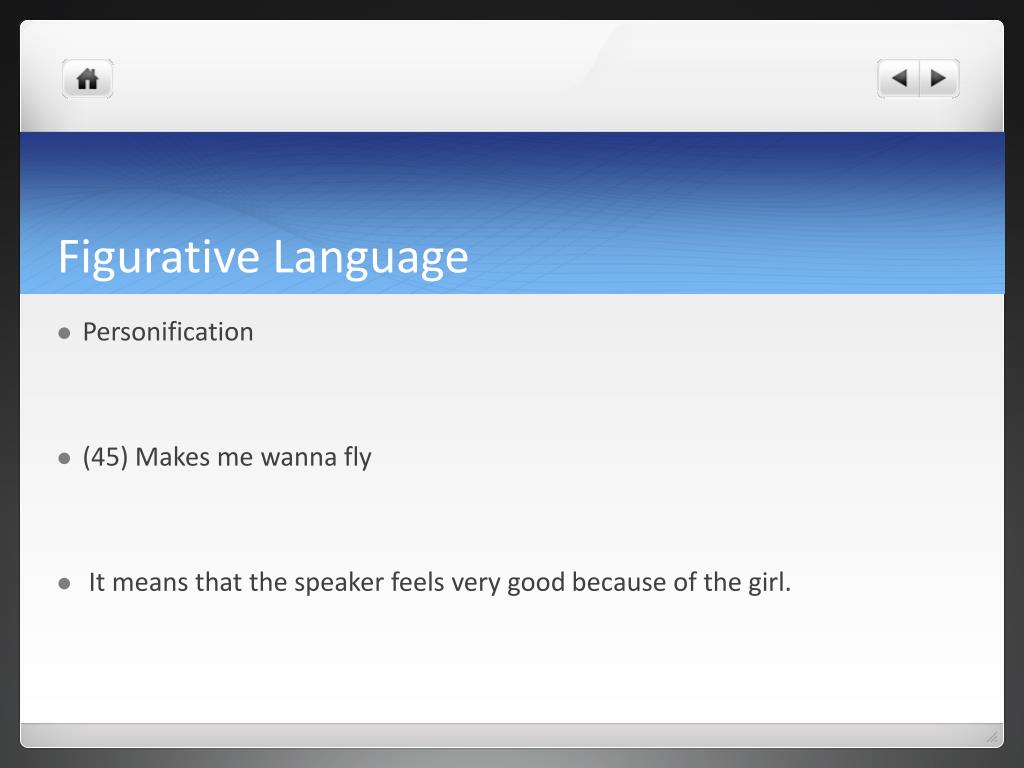Click the 'Personification' bullet text
Screen dimensions: 1024x768
pos(168,332)
